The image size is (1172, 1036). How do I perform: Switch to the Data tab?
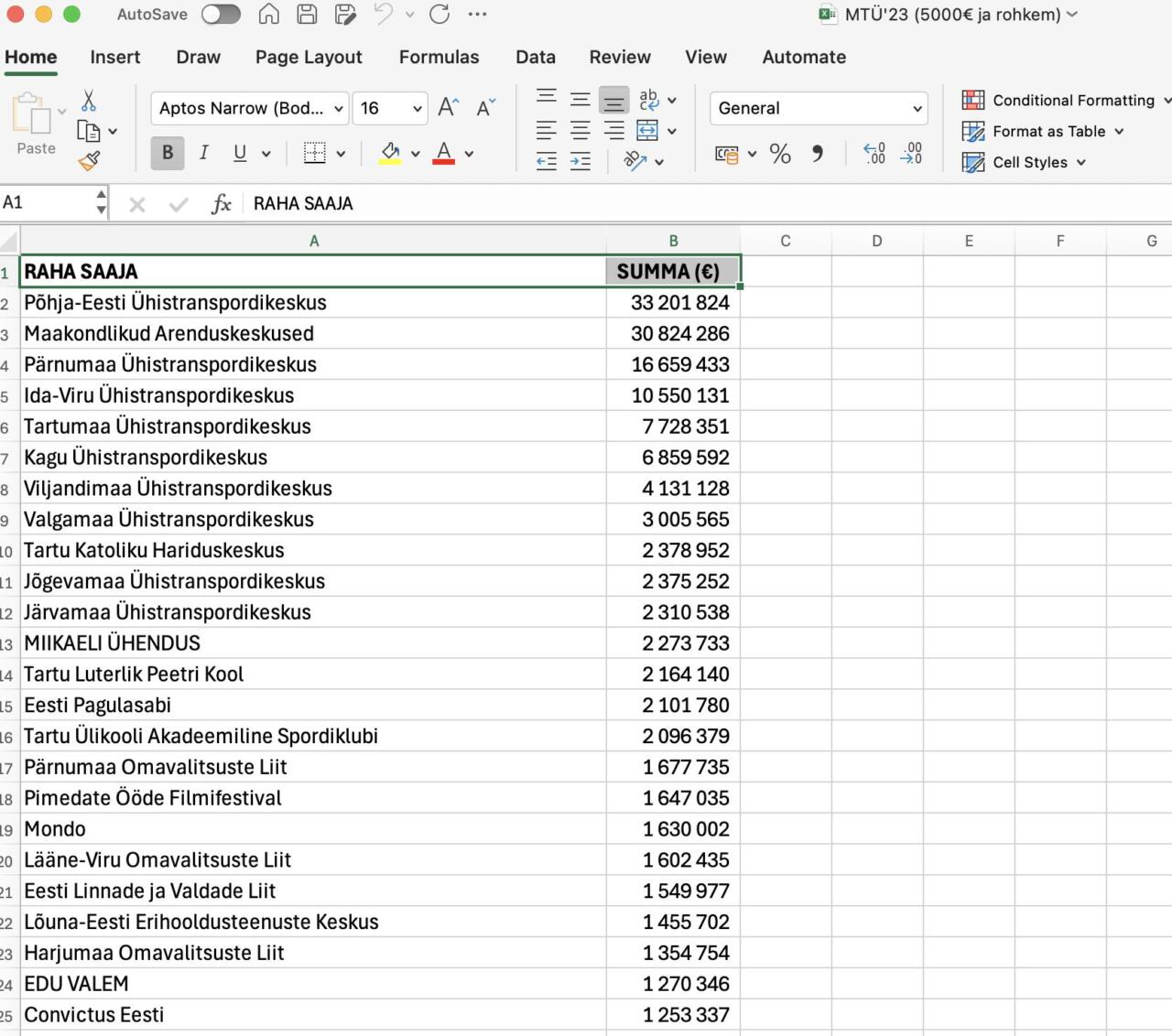pyautogui.click(x=536, y=57)
